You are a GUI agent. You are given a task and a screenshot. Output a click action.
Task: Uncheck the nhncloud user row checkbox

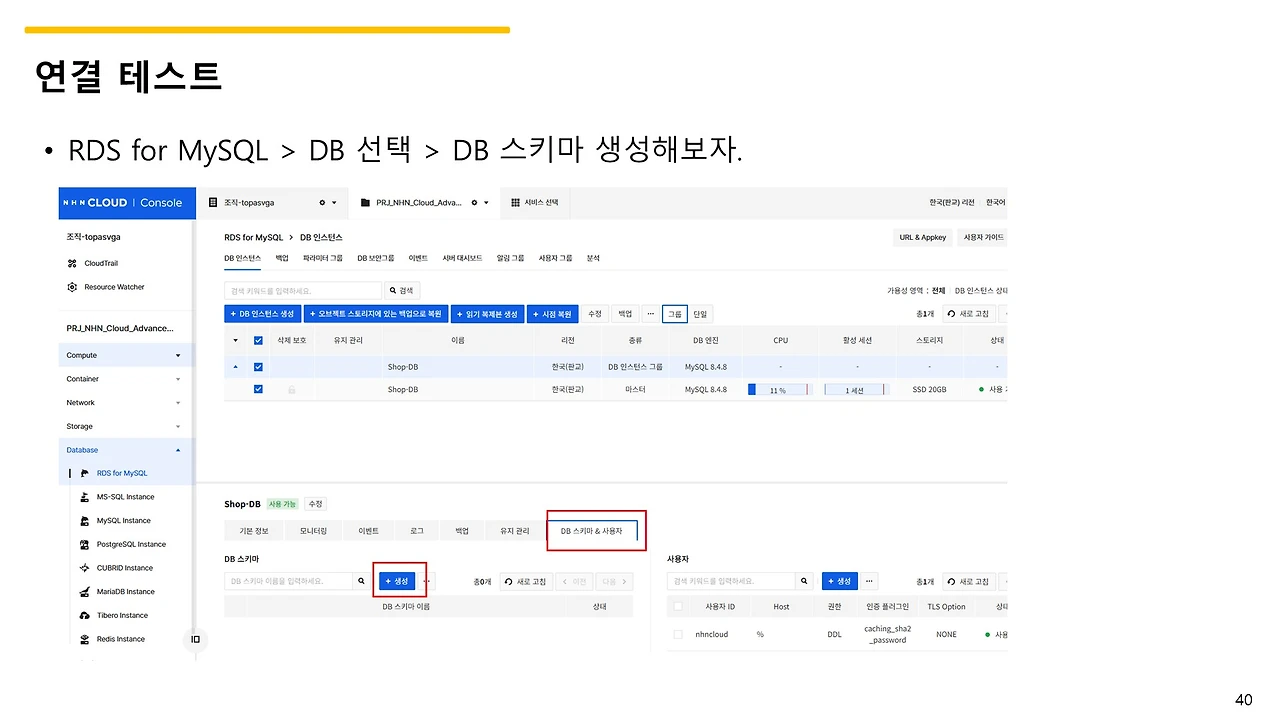point(677,634)
